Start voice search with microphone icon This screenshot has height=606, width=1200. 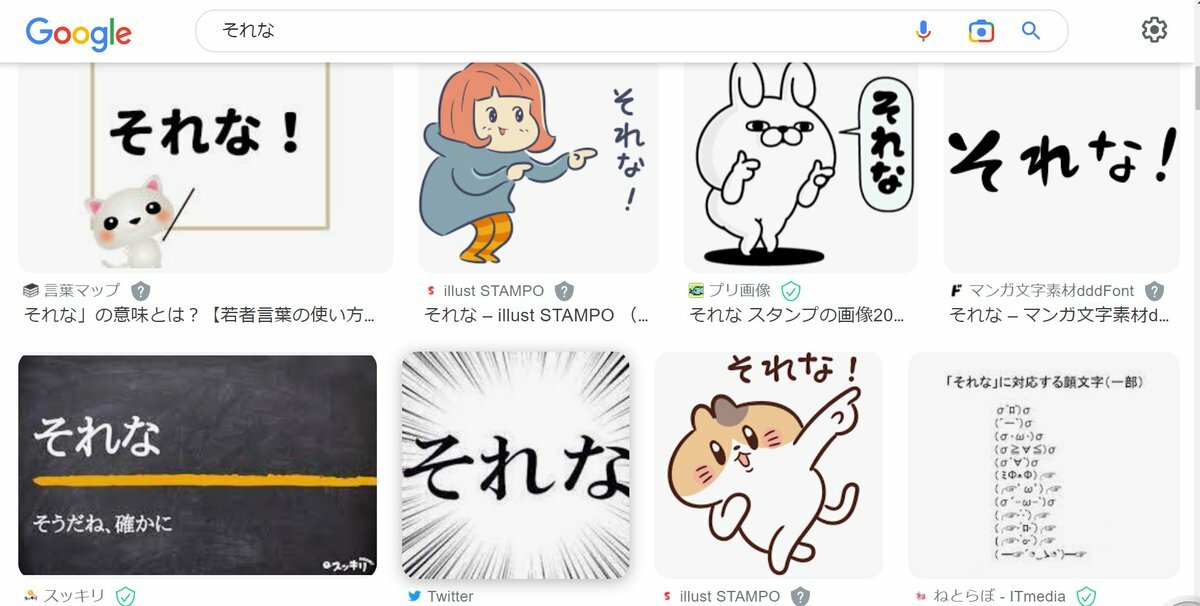tap(923, 31)
